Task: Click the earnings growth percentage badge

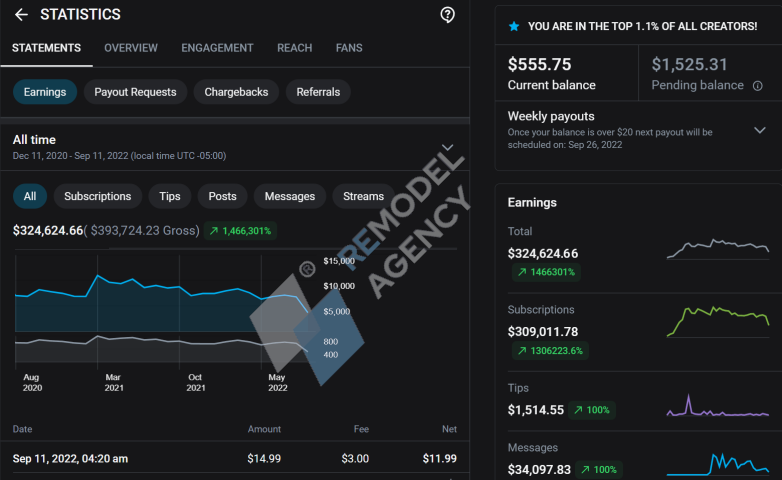Action: [x=240, y=230]
